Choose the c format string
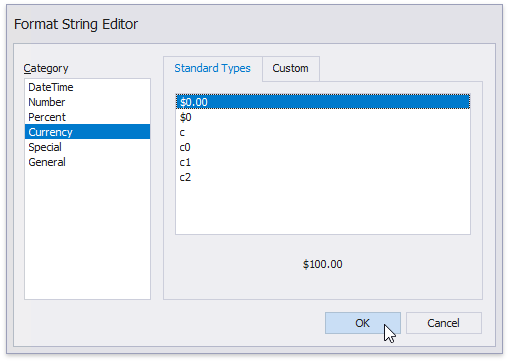509x362 pixels. 323,132
